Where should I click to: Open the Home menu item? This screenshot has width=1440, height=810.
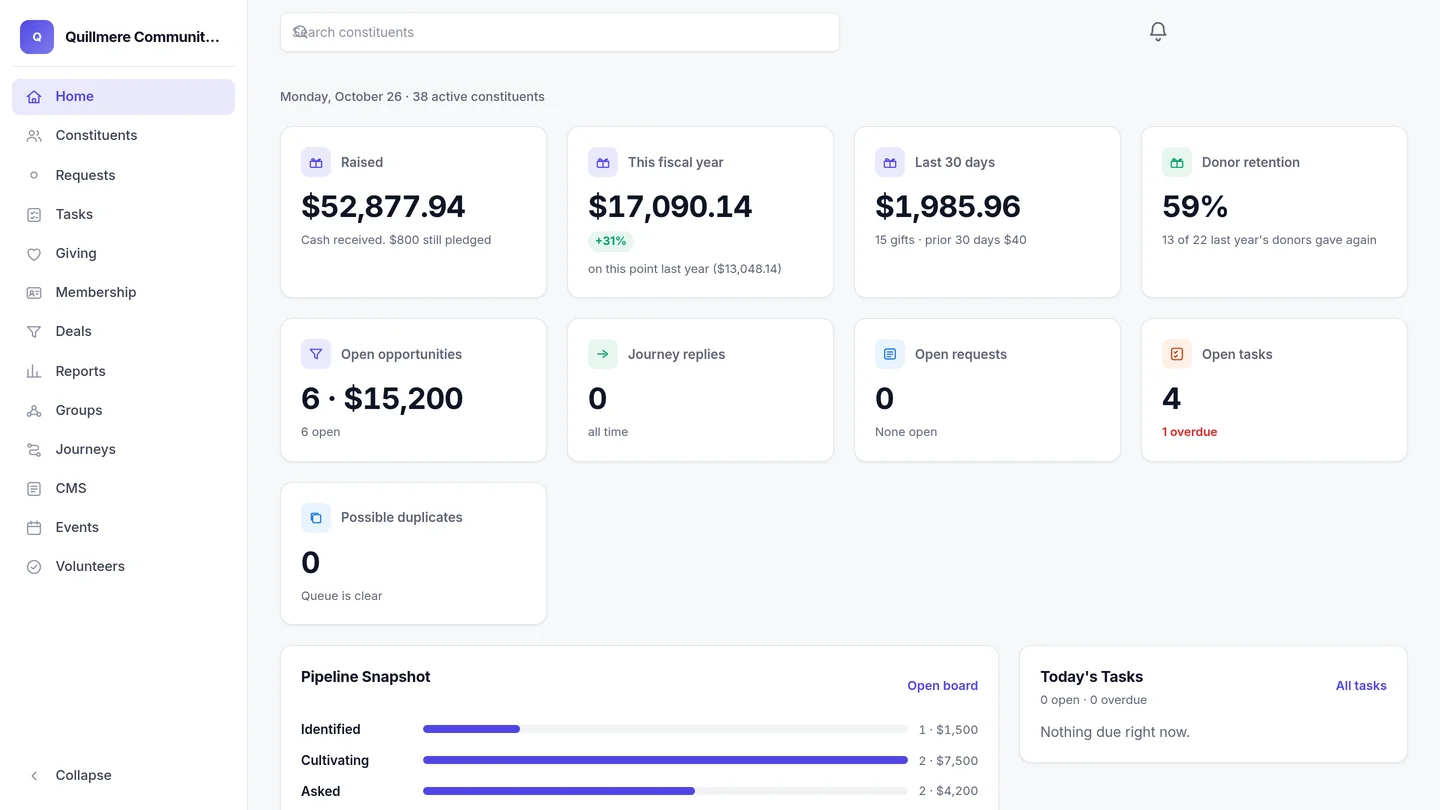123,97
